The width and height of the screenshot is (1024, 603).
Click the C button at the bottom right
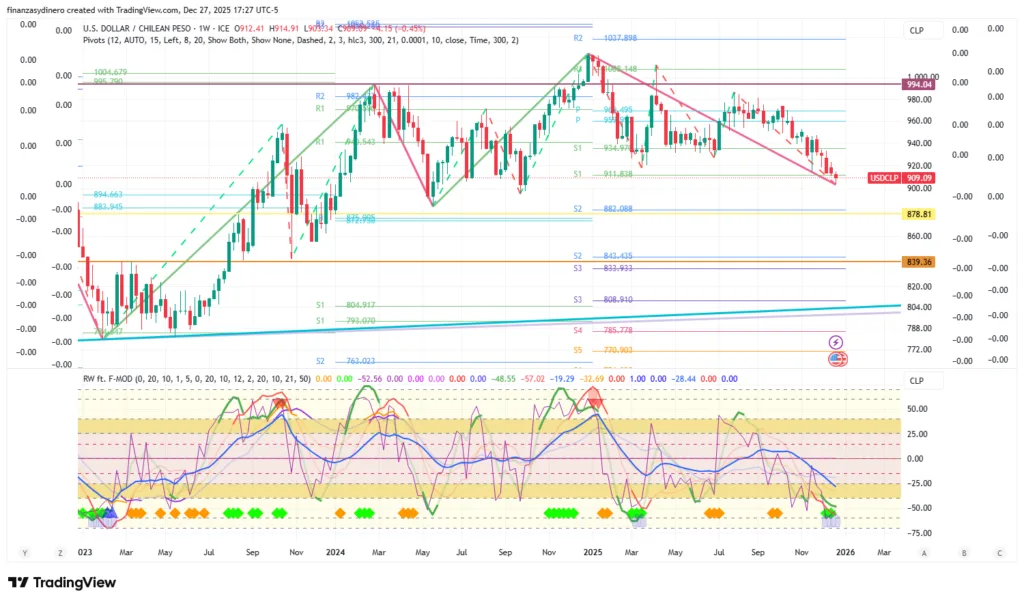tap(999, 552)
